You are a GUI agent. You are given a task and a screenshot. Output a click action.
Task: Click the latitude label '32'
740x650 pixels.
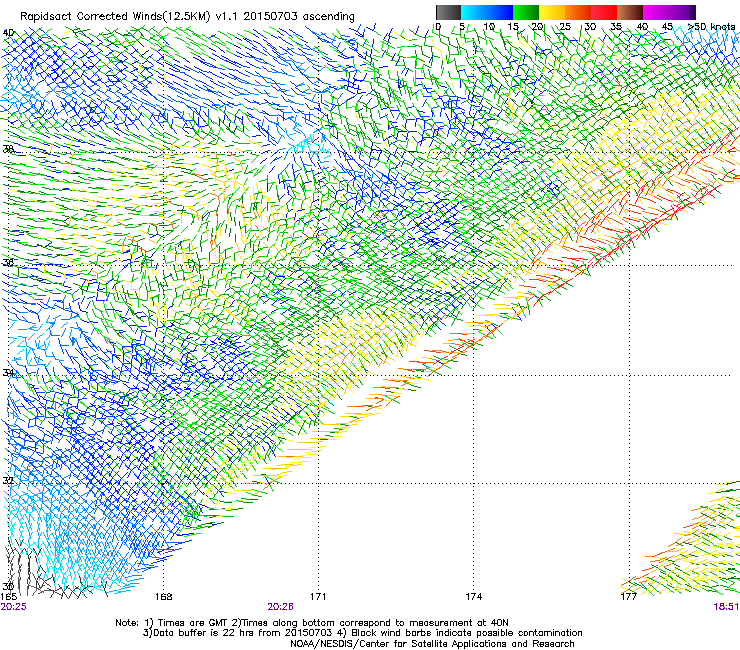8,481
